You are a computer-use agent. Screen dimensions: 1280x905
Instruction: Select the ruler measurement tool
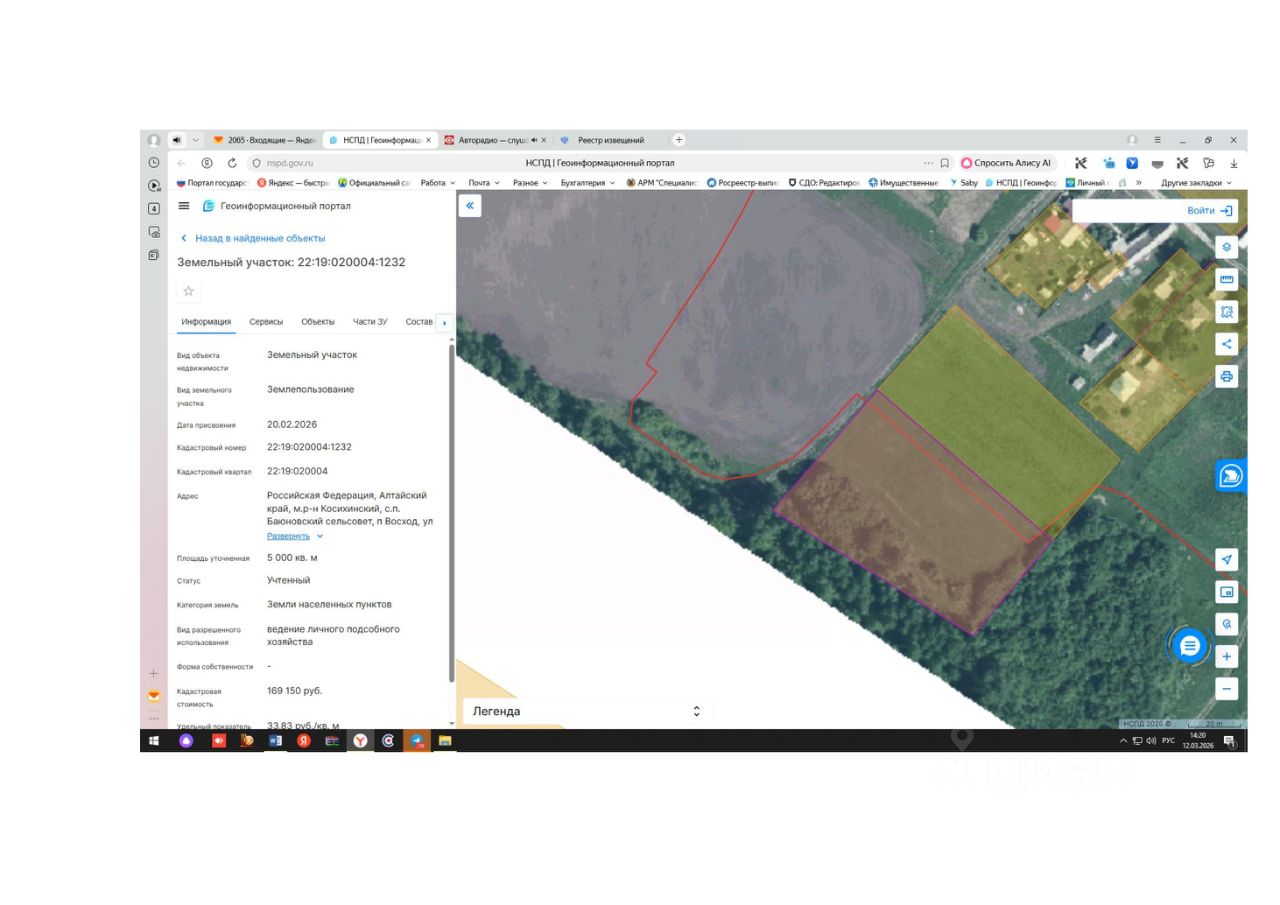click(x=1227, y=279)
